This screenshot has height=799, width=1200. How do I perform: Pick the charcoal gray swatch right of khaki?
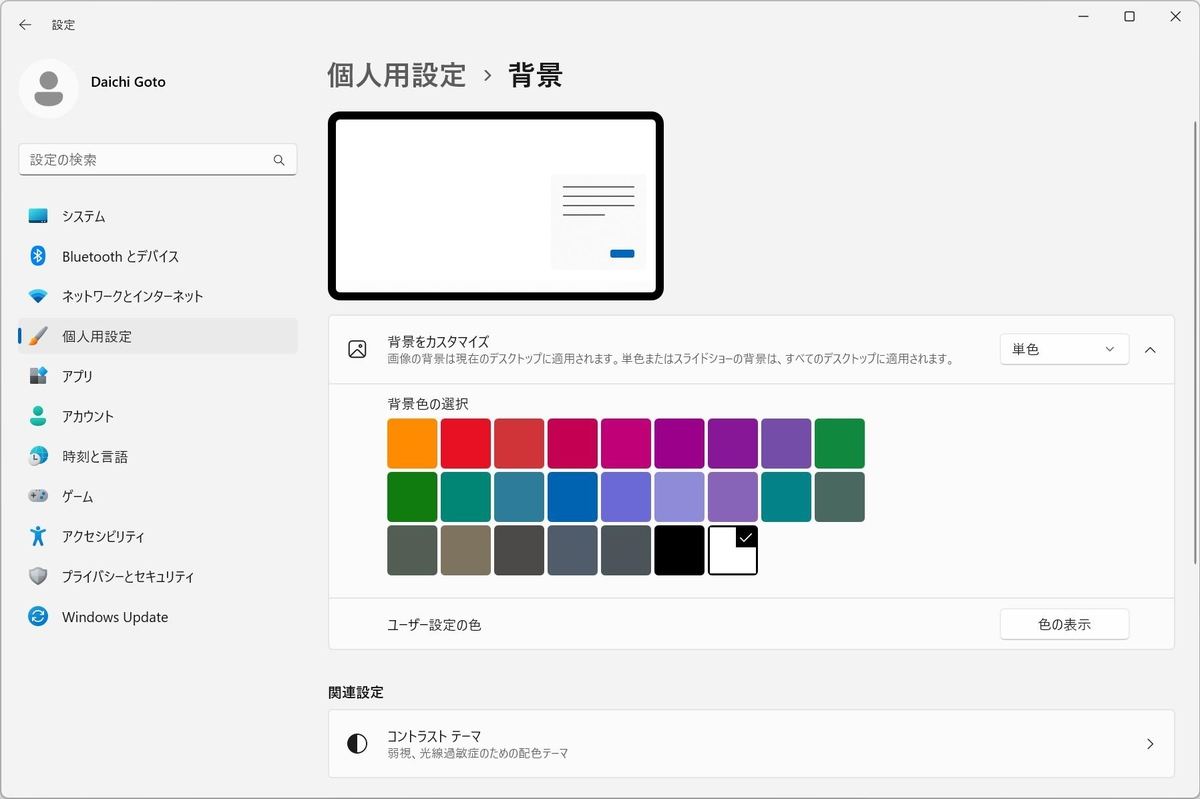519,550
